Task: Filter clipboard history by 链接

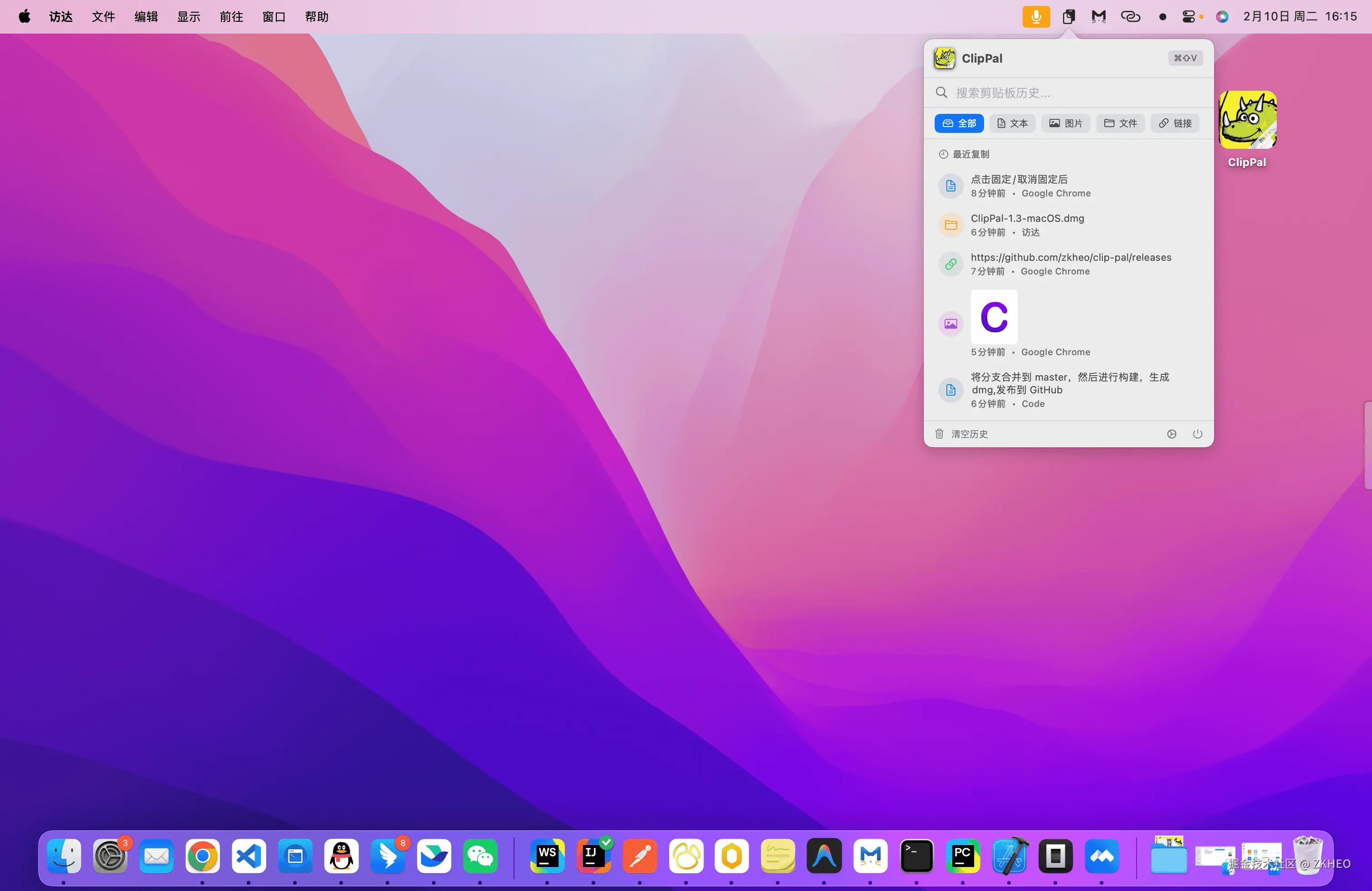Action: click(1175, 123)
